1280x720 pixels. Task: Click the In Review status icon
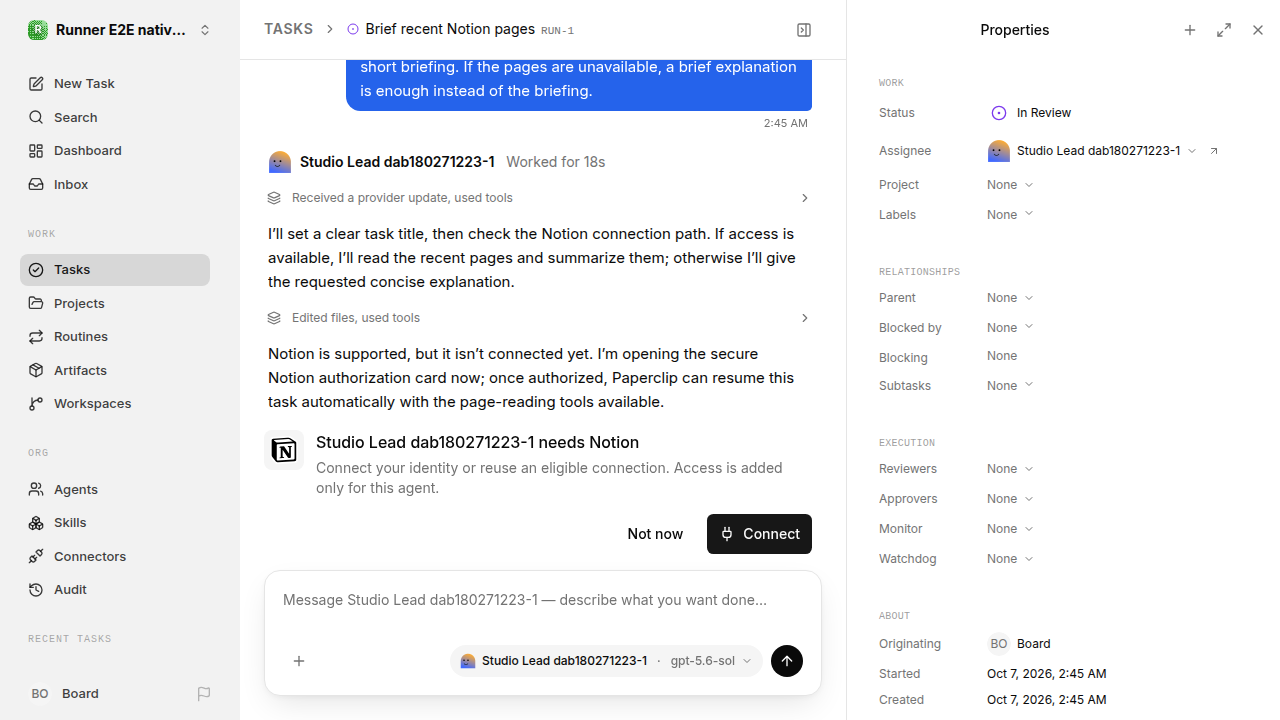tap(998, 113)
